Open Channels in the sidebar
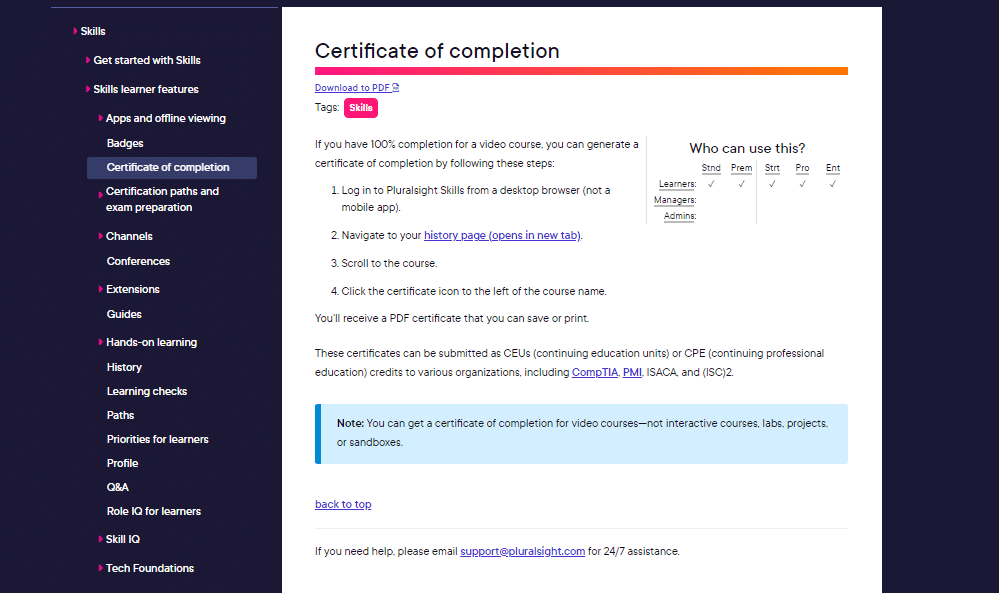 coord(129,236)
